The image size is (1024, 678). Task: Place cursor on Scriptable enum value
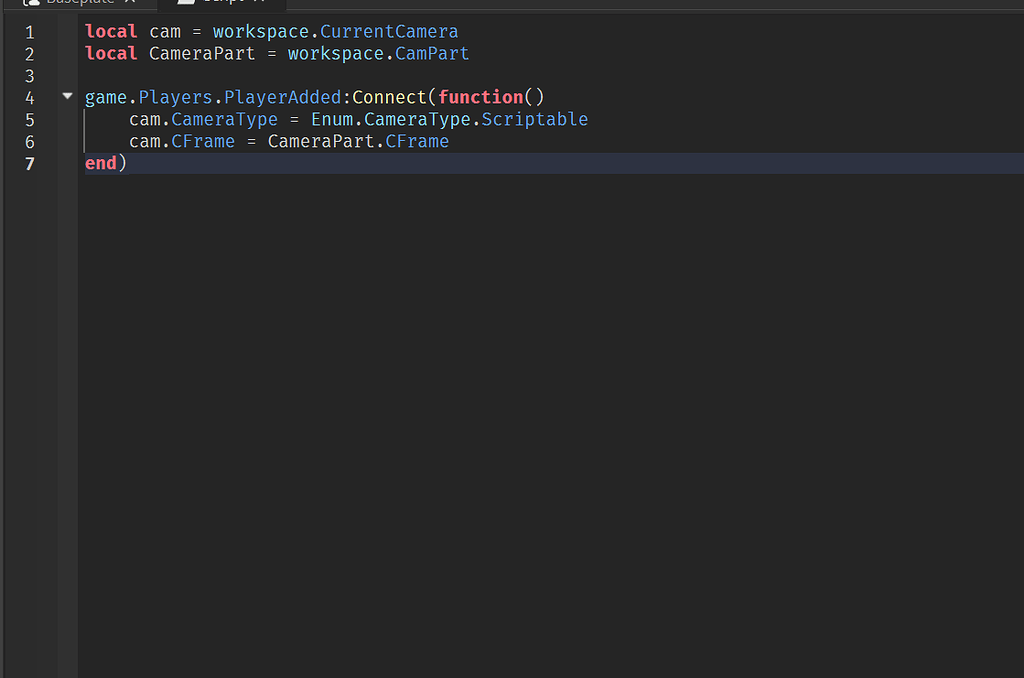coord(534,120)
